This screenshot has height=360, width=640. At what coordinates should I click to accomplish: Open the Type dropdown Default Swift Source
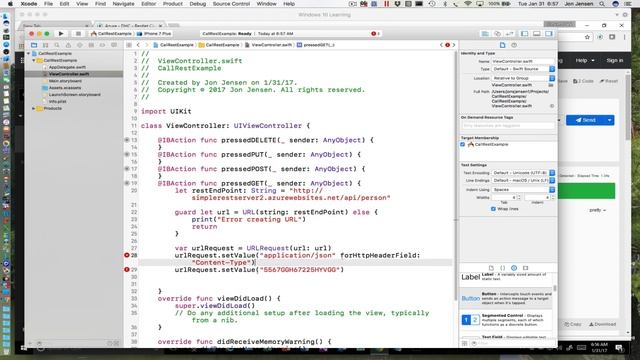coord(523,69)
